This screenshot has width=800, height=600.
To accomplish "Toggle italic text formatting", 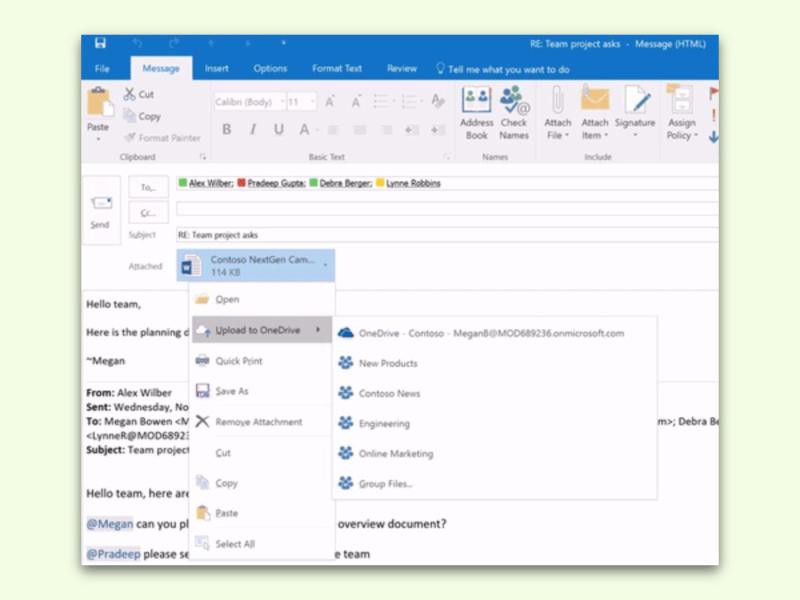I will tap(250, 130).
